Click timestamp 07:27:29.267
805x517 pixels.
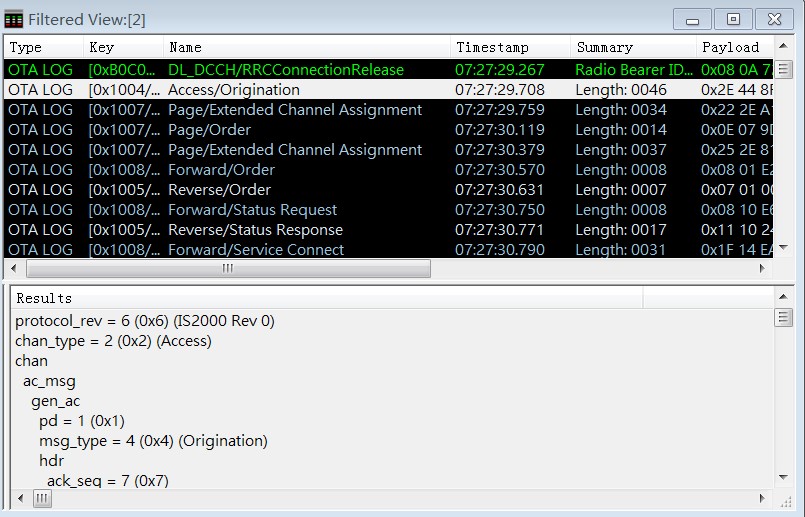pyautogui.click(x=500, y=69)
